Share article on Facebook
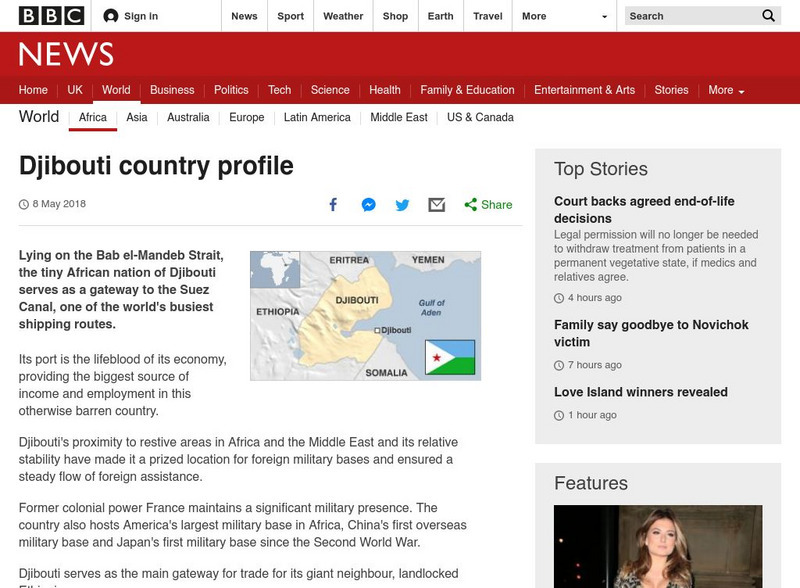 [x=333, y=205]
